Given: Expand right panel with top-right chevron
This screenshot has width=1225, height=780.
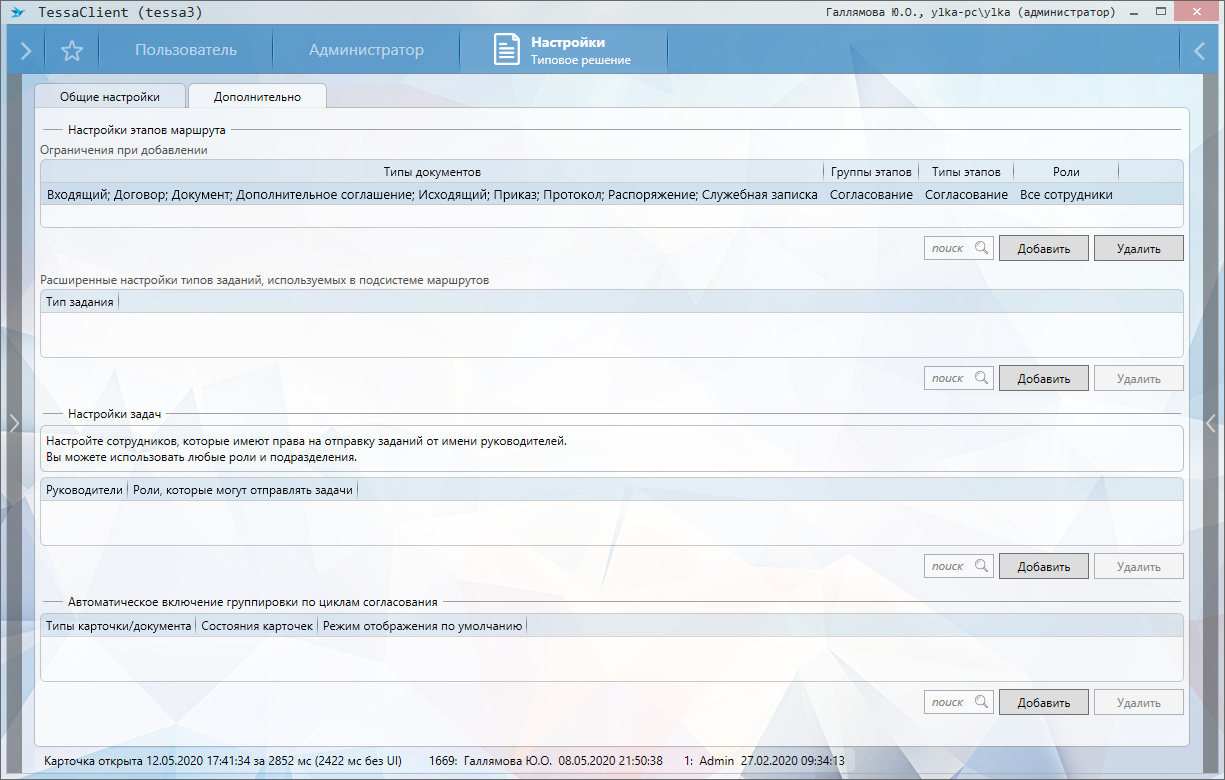Looking at the screenshot, I should click(1200, 51).
